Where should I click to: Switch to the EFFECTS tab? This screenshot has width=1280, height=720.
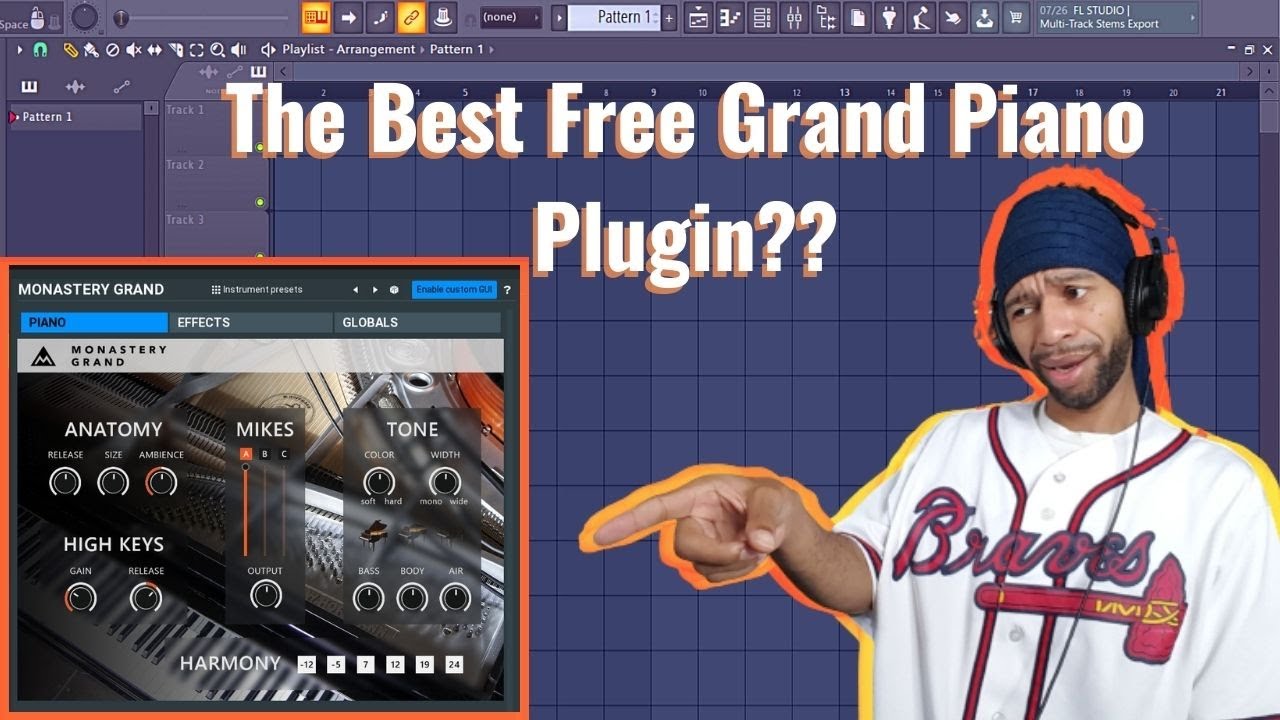tap(251, 322)
